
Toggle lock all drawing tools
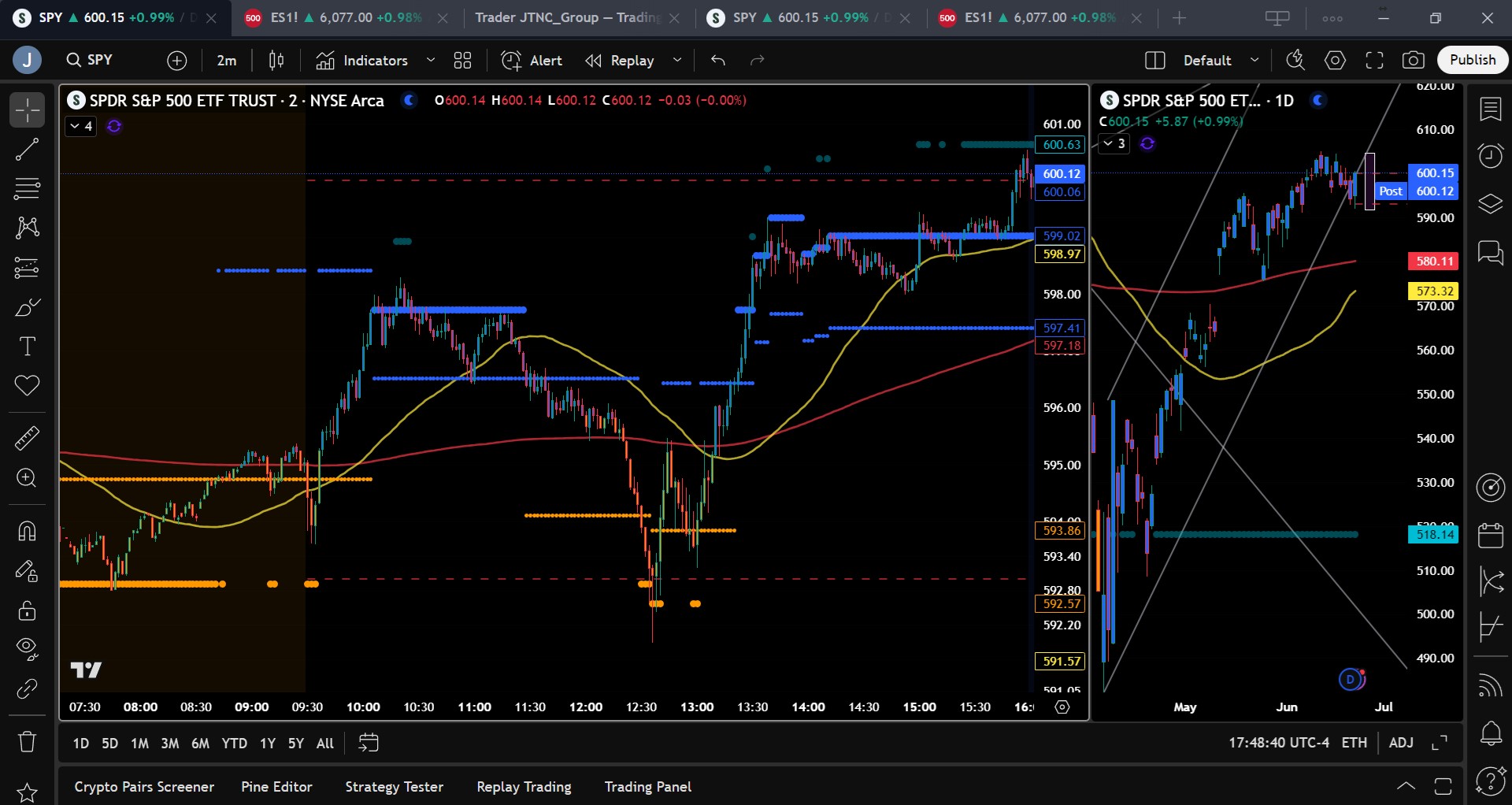pyautogui.click(x=27, y=610)
